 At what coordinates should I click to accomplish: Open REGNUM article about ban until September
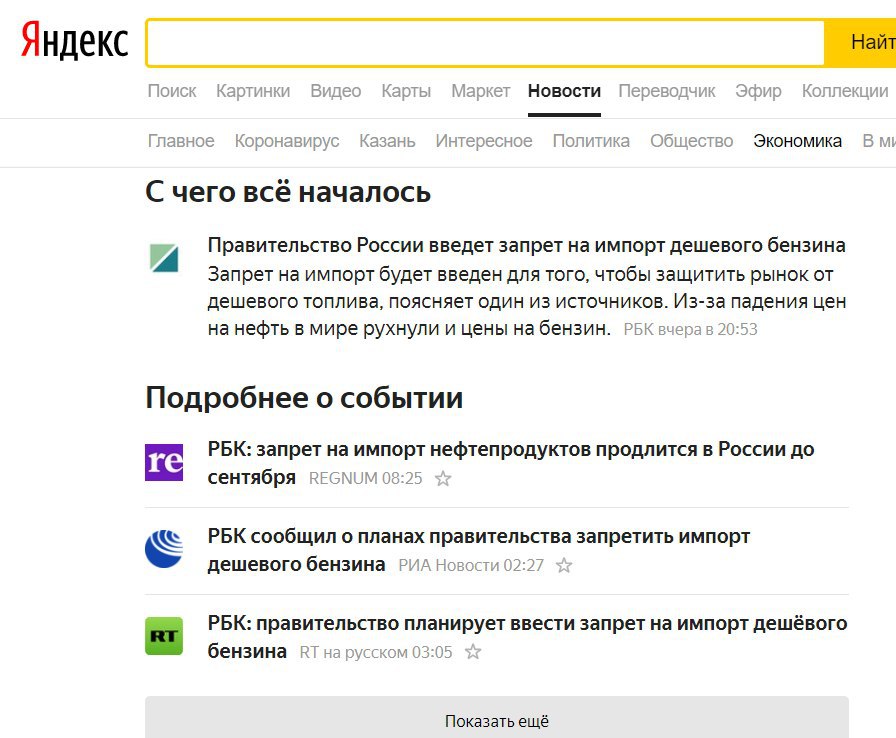pyautogui.click(x=510, y=449)
